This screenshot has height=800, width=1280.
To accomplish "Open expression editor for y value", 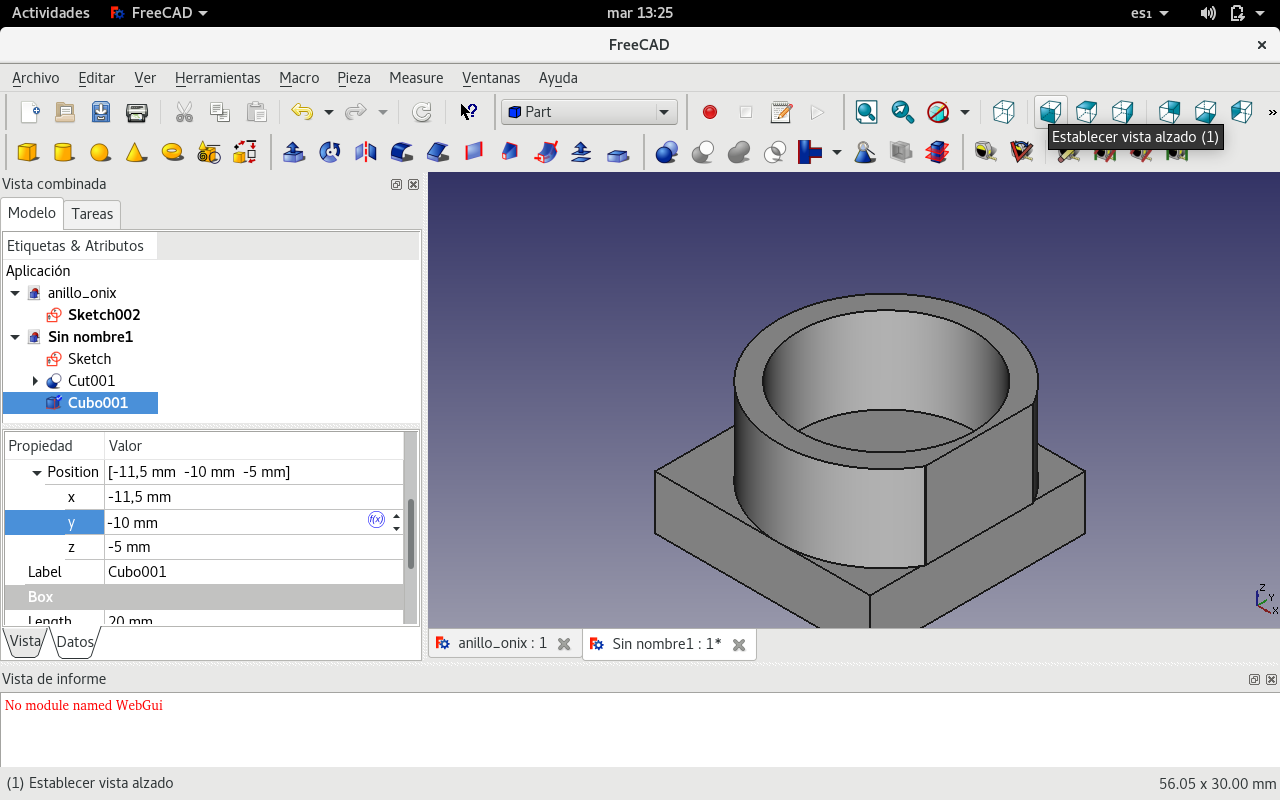I will pyautogui.click(x=376, y=519).
